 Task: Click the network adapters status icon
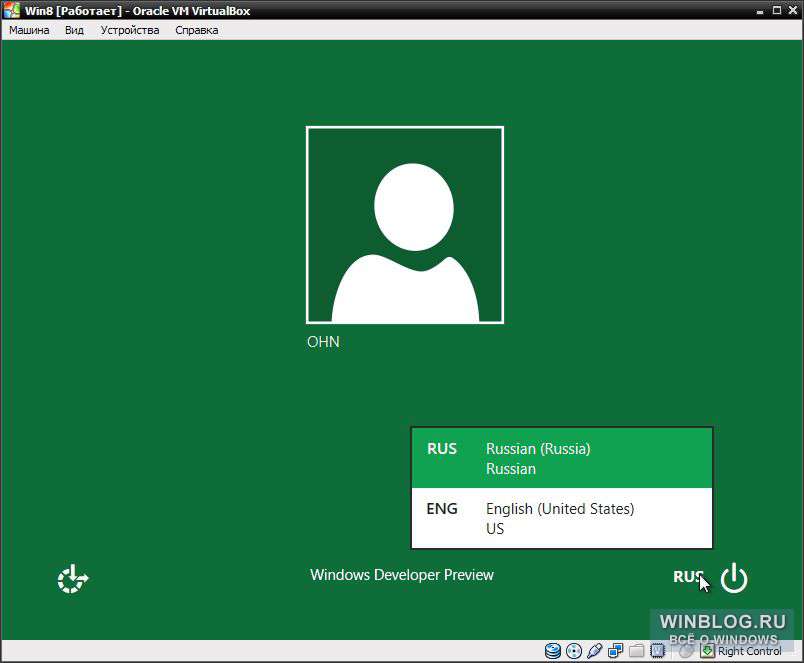pos(615,651)
